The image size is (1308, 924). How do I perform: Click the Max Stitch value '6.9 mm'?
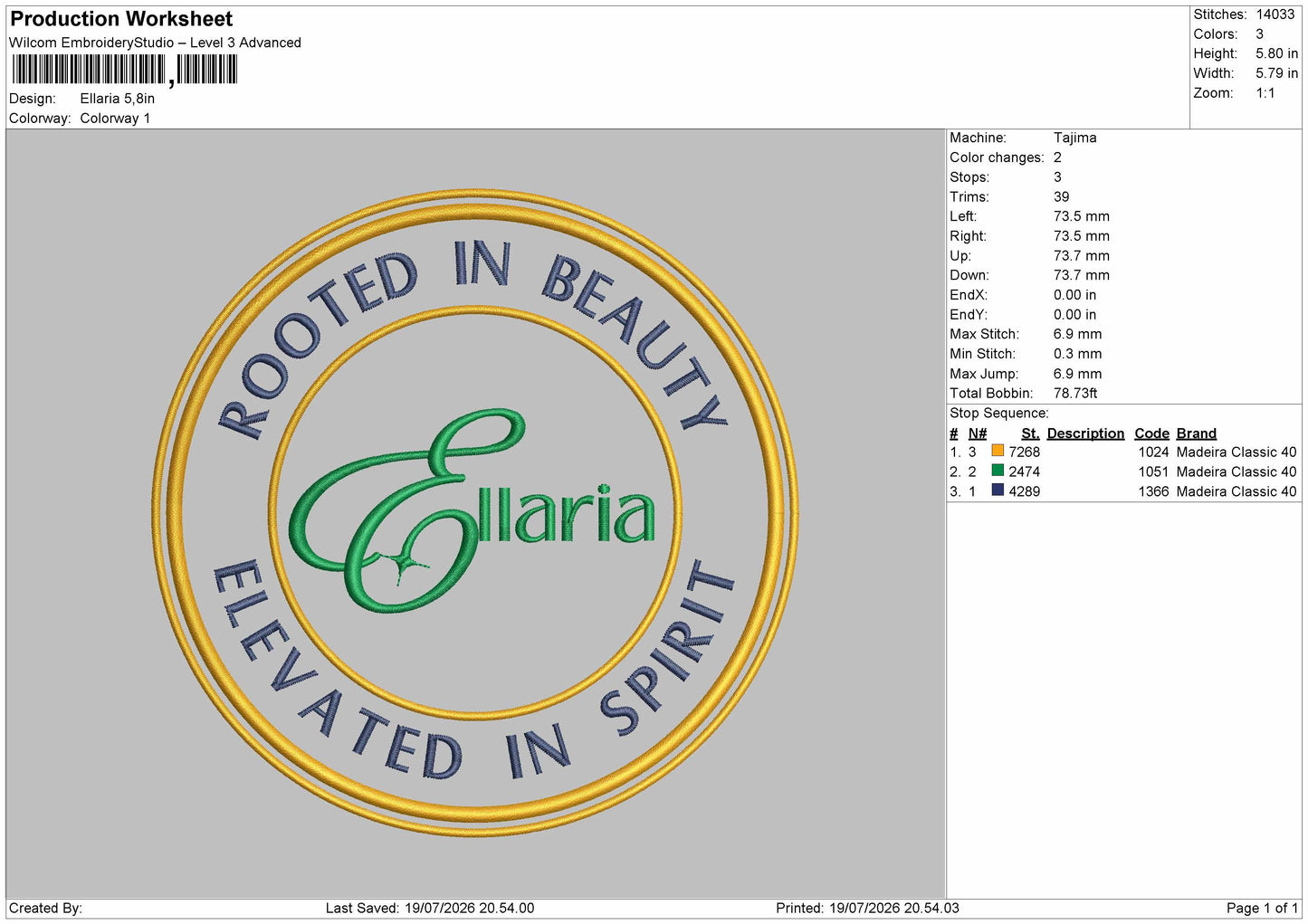tap(1077, 334)
